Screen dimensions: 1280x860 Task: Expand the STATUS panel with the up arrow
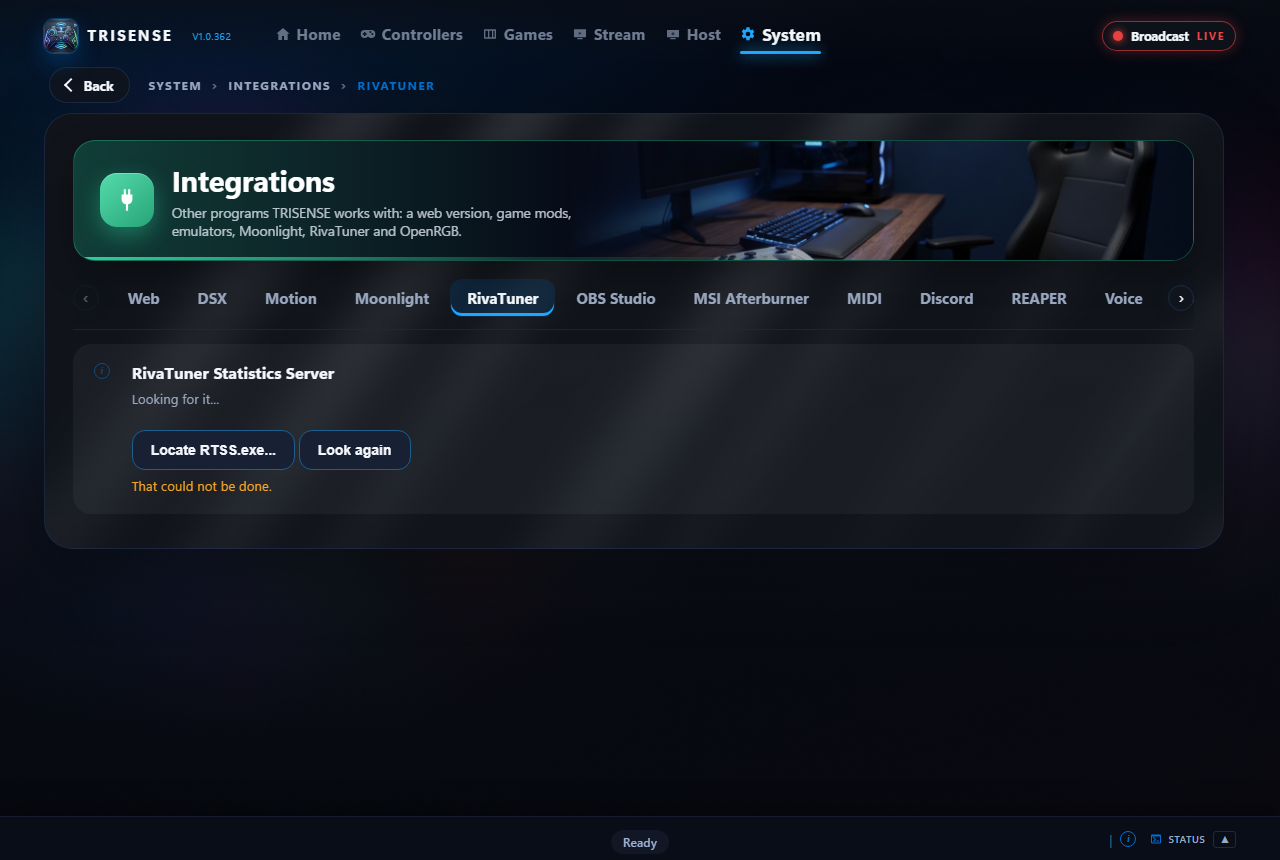1224,839
